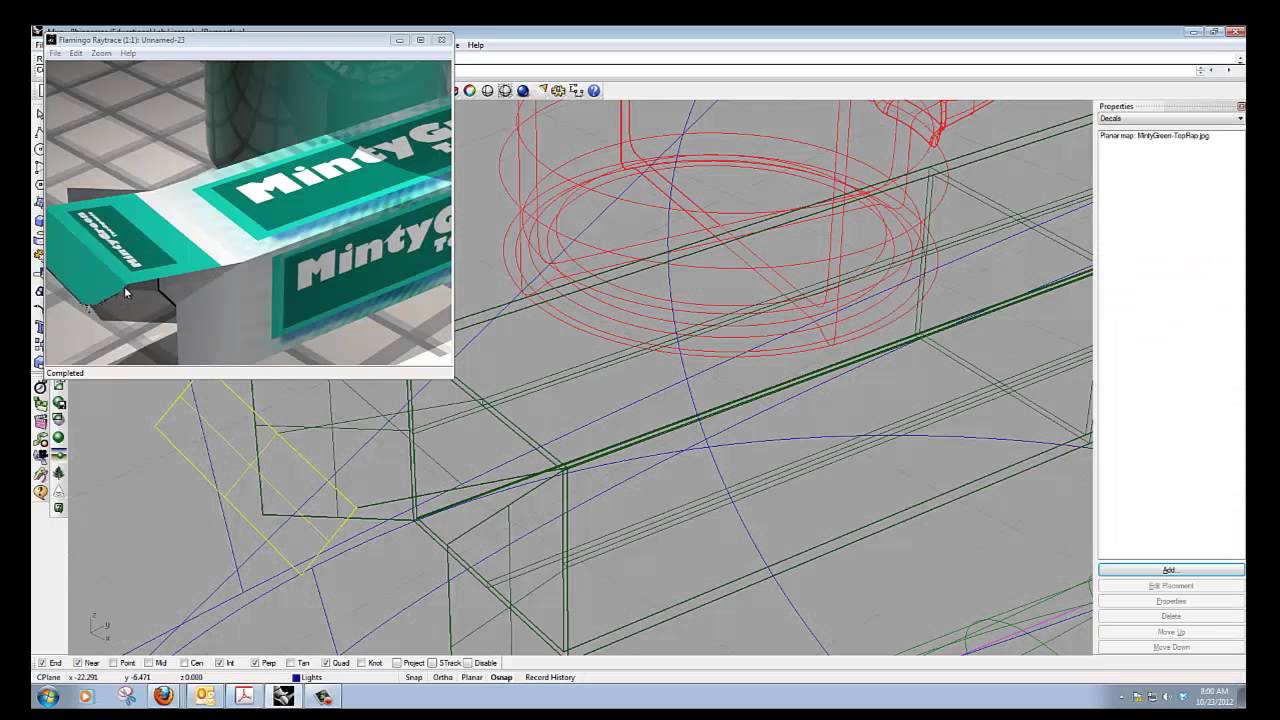Enable the Cen osnap checkbox
This screenshot has height=720, width=1280.
click(184, 663)
